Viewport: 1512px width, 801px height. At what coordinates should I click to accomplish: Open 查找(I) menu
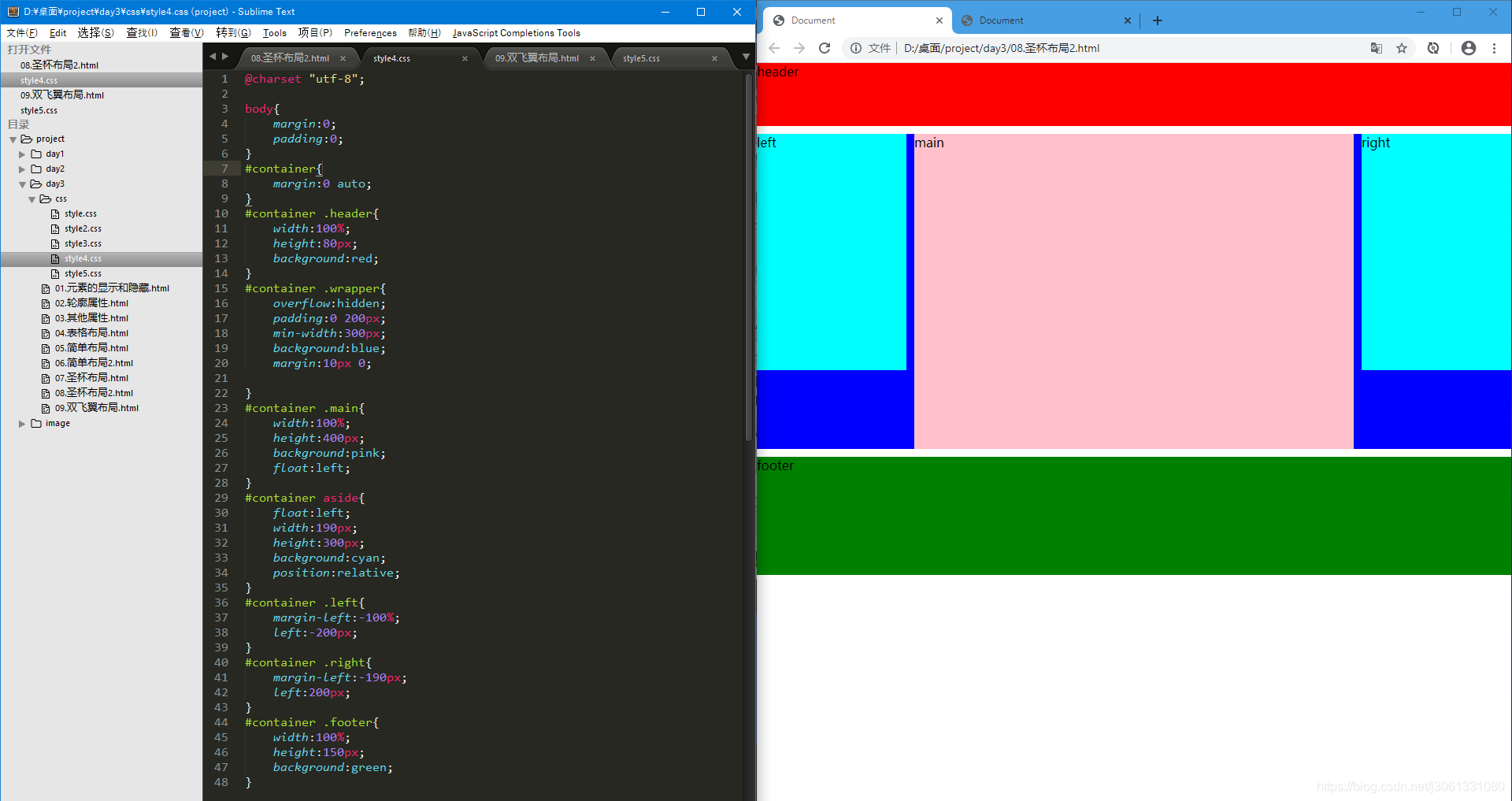(142, 33)
